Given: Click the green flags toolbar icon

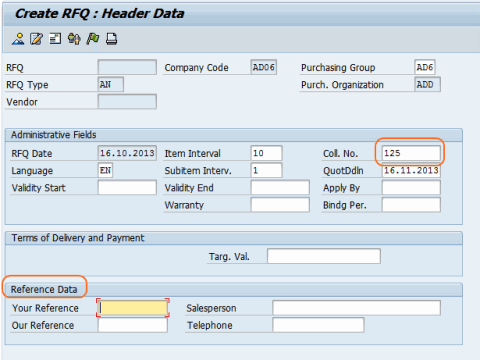Looking at the screenshot, I should coord(93,39).
